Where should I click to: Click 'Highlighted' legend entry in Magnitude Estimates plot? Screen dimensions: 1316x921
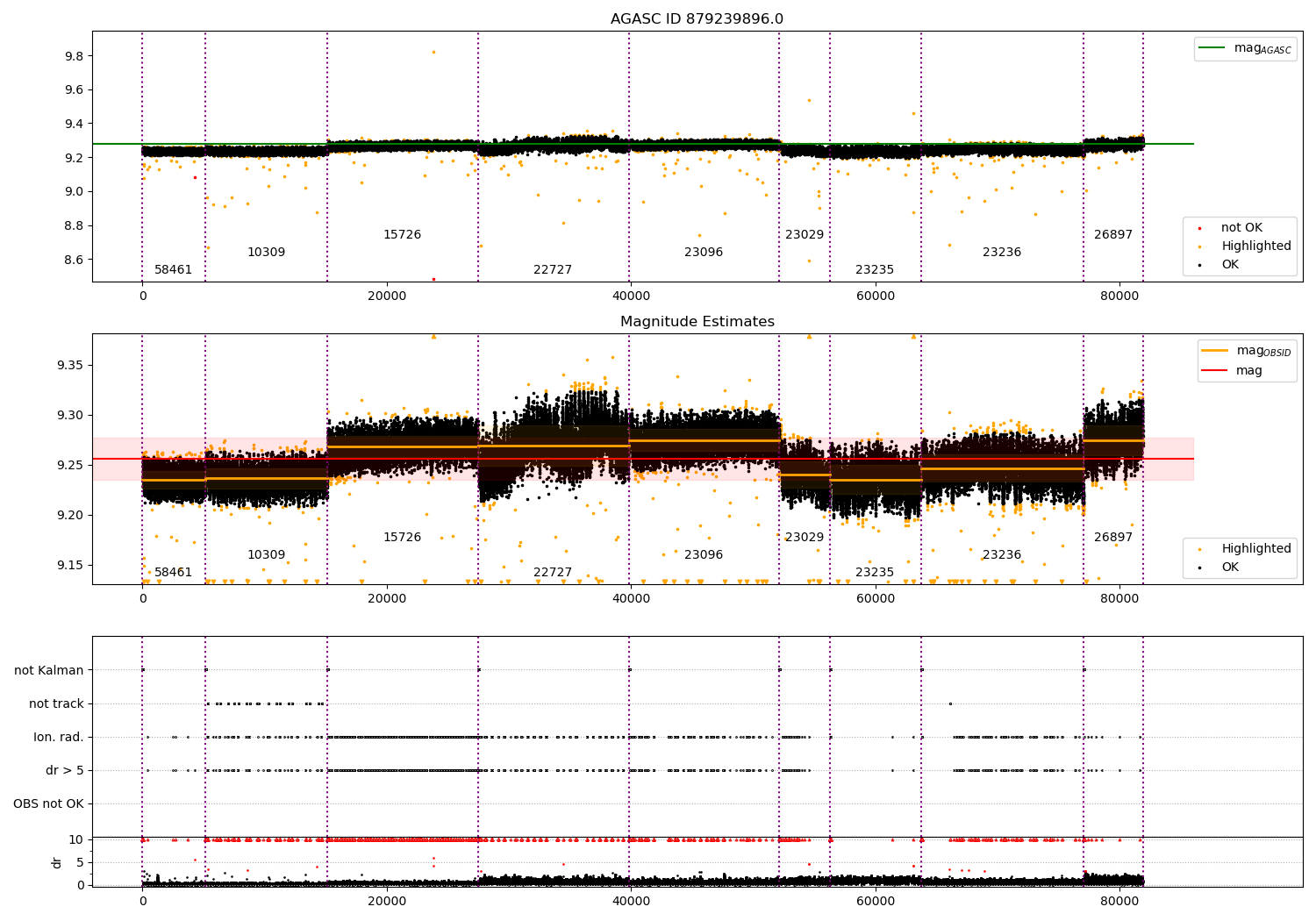coord(1245,548)
